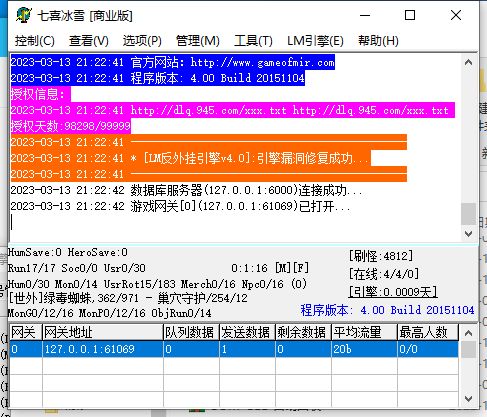Click the 授权信息 log line
This screenshot has height=417, width=487.
click(40, 94)
